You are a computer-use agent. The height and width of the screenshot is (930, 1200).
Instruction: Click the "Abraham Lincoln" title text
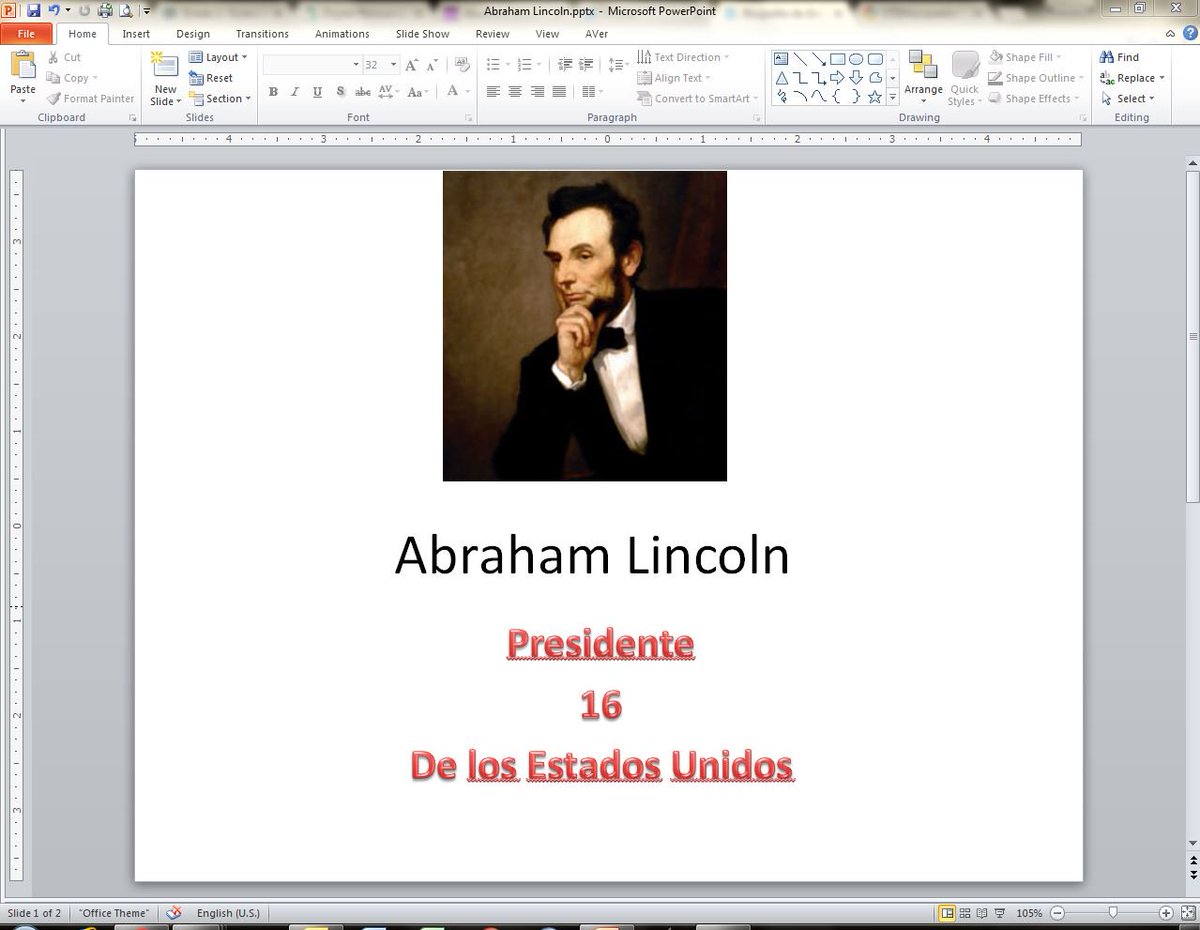coord(592,556)
